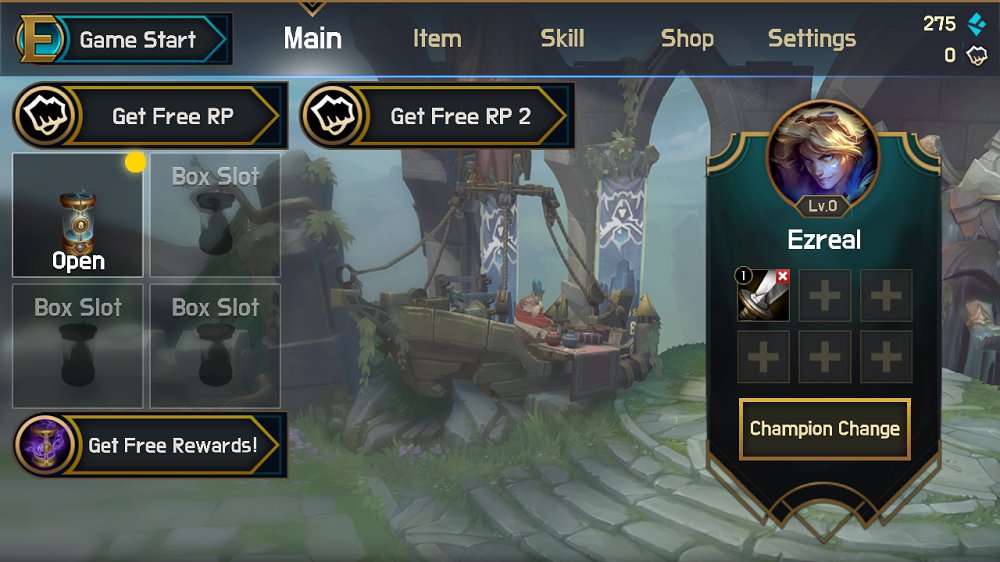Open the Settings tab
1000x562 pixels.
[x=812, y=39]
